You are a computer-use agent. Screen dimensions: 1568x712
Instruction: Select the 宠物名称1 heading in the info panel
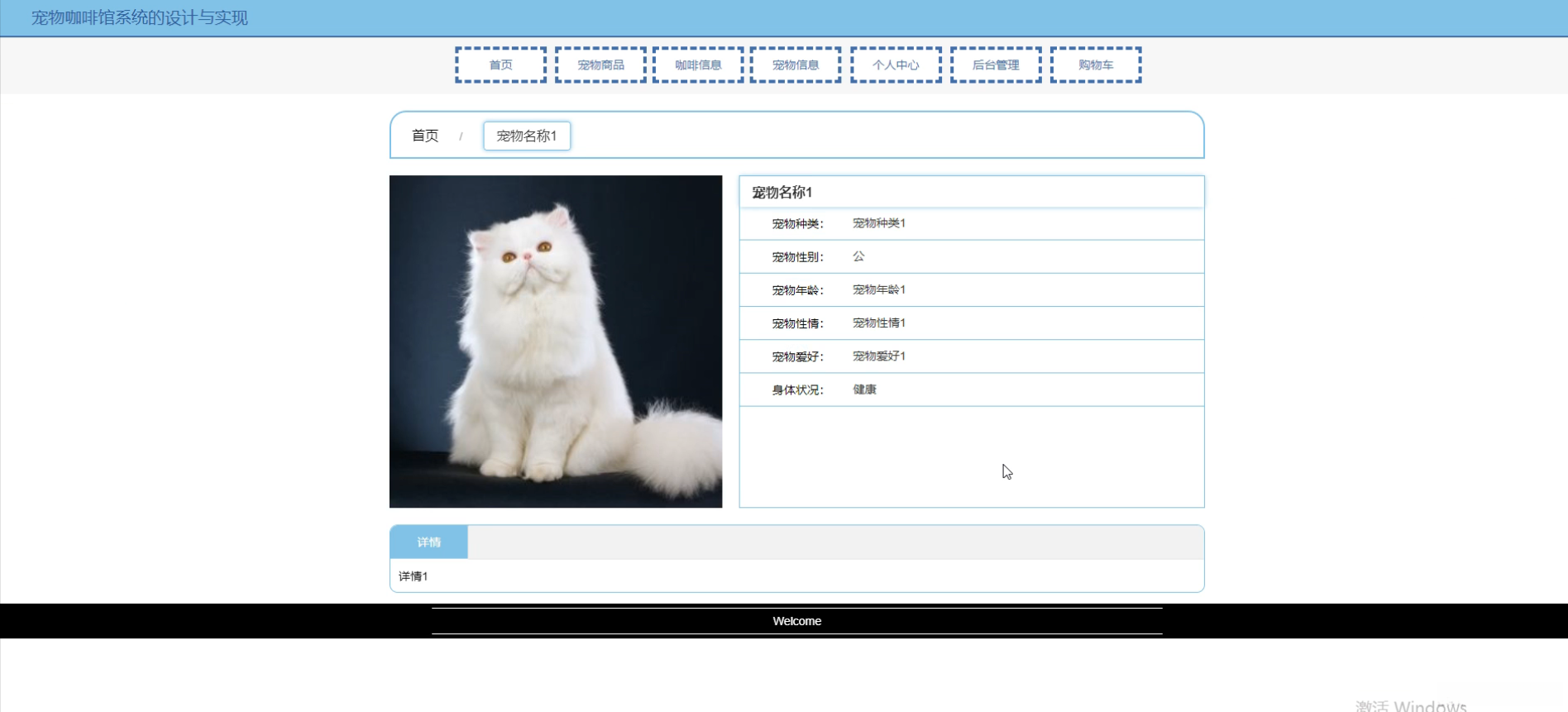(782, 193)
